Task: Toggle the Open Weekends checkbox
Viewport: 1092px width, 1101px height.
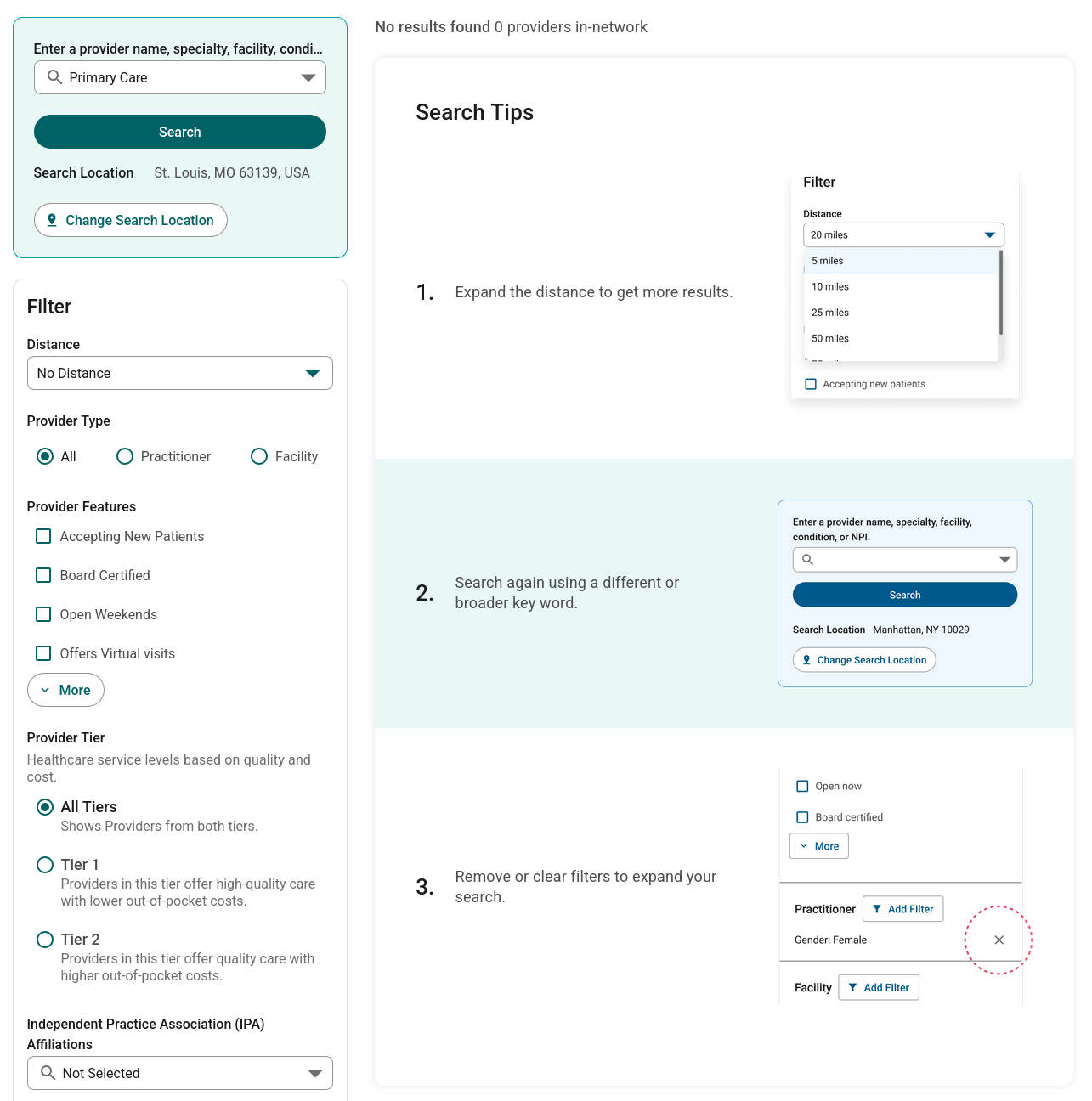Action: pos(43,614)
